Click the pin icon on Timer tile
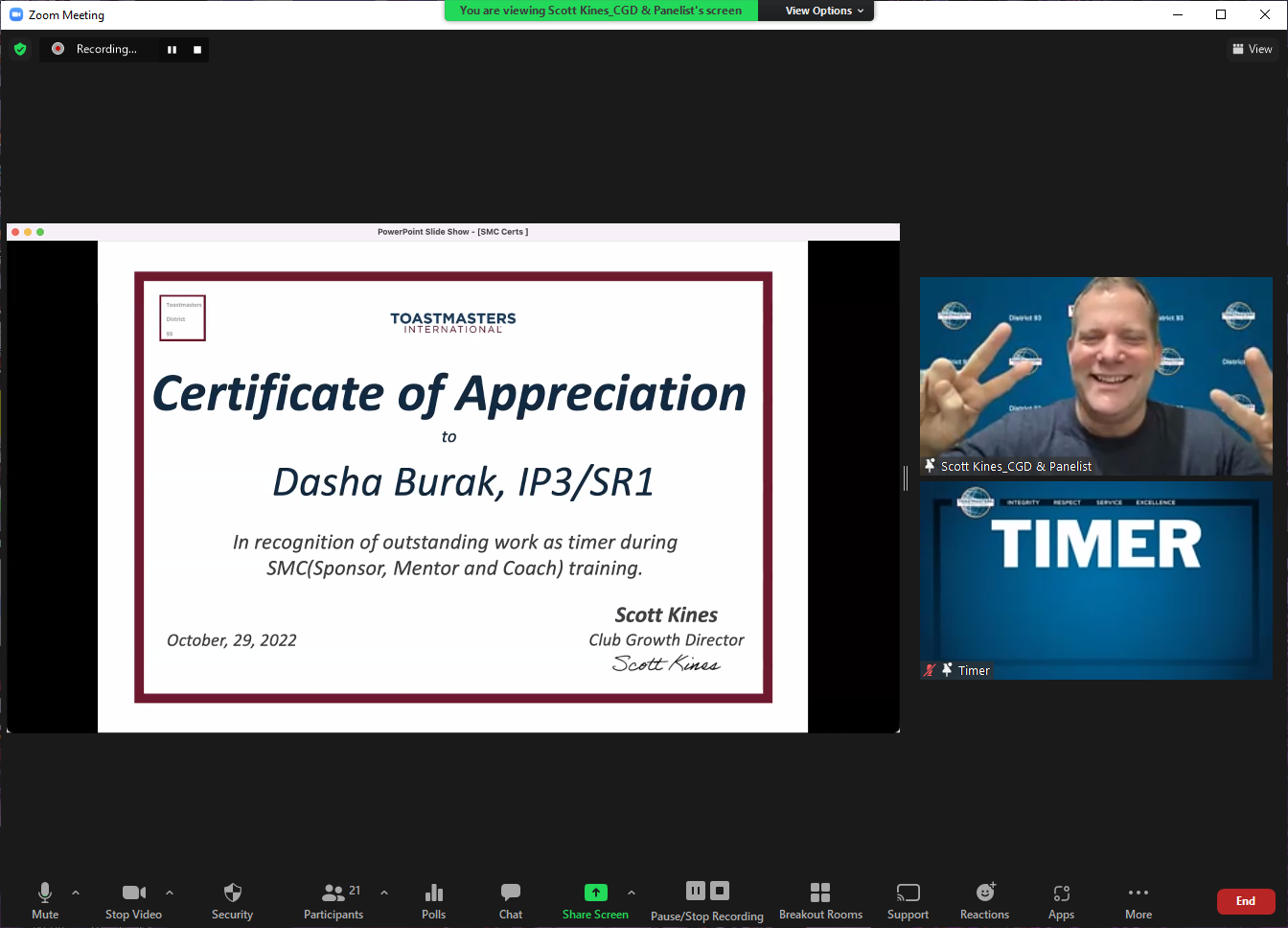The height and width of the screenshot is (928, 1288). pos(947,670)
